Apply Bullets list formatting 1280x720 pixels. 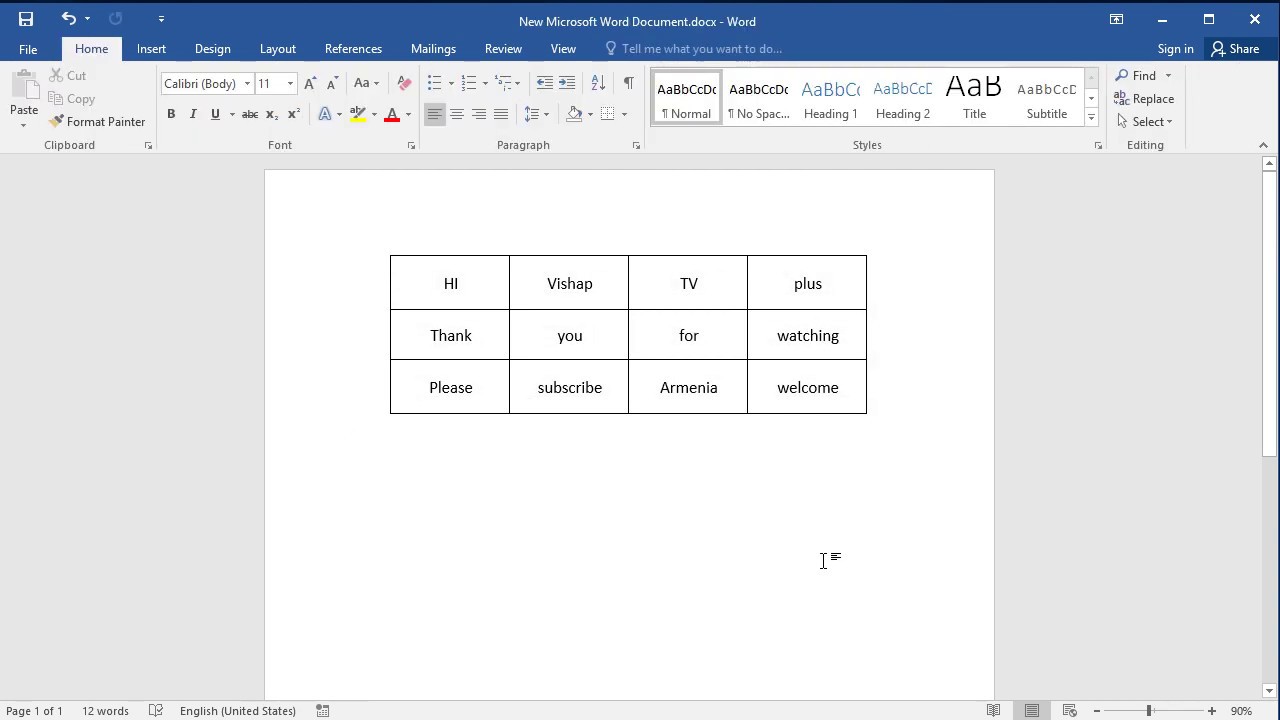(434, 83)
